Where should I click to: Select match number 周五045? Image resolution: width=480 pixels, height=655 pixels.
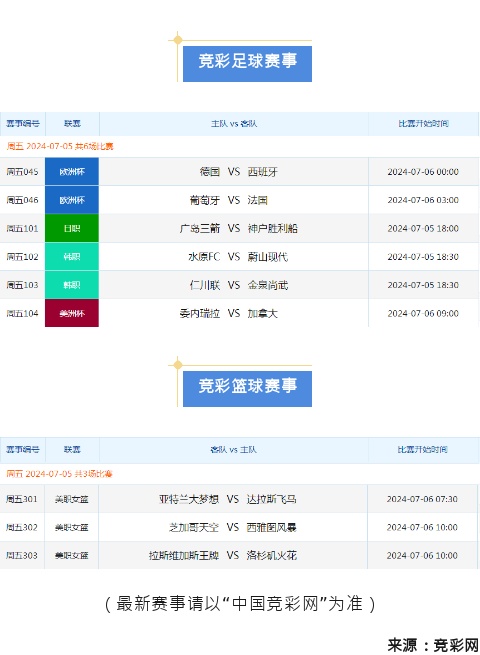pyautogui.click(x=22, y=172)
